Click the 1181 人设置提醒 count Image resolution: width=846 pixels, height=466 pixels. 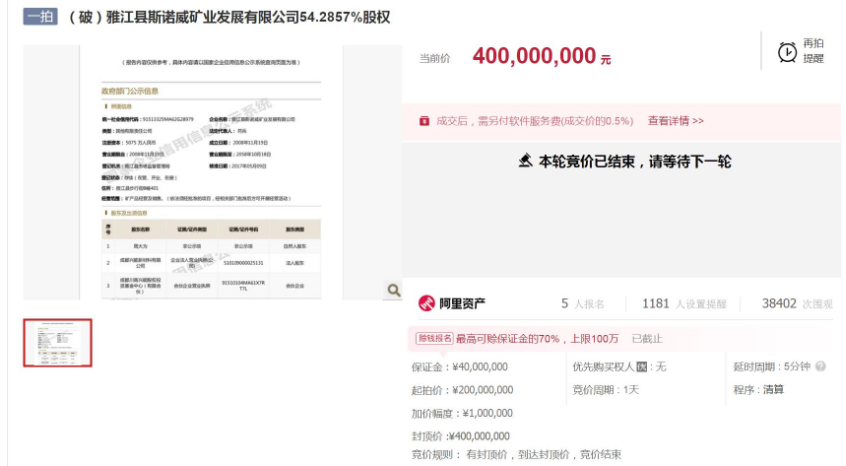(x=684, y=304)
